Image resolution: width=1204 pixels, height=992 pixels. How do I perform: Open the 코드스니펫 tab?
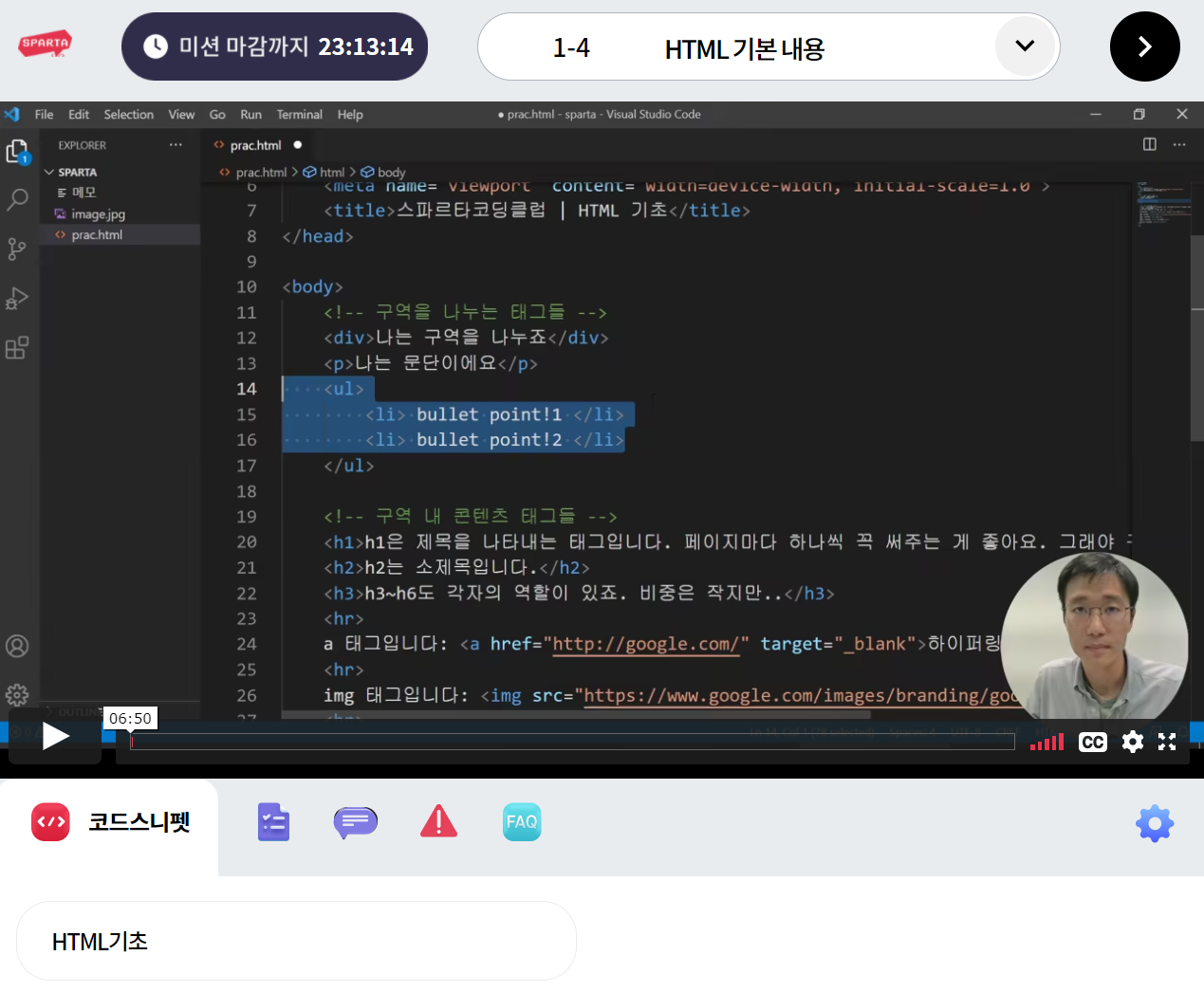[x=110, y=822]
